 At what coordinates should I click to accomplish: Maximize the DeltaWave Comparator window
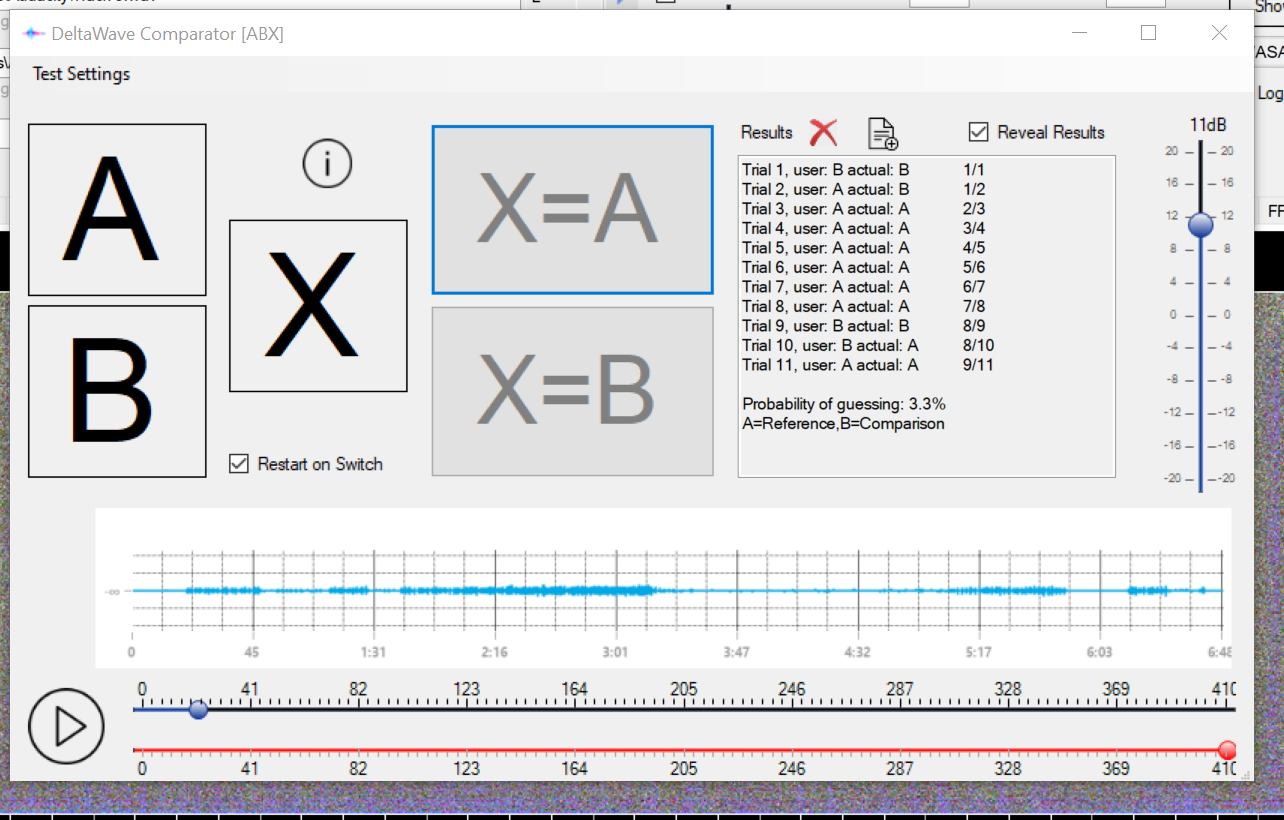1148,33
